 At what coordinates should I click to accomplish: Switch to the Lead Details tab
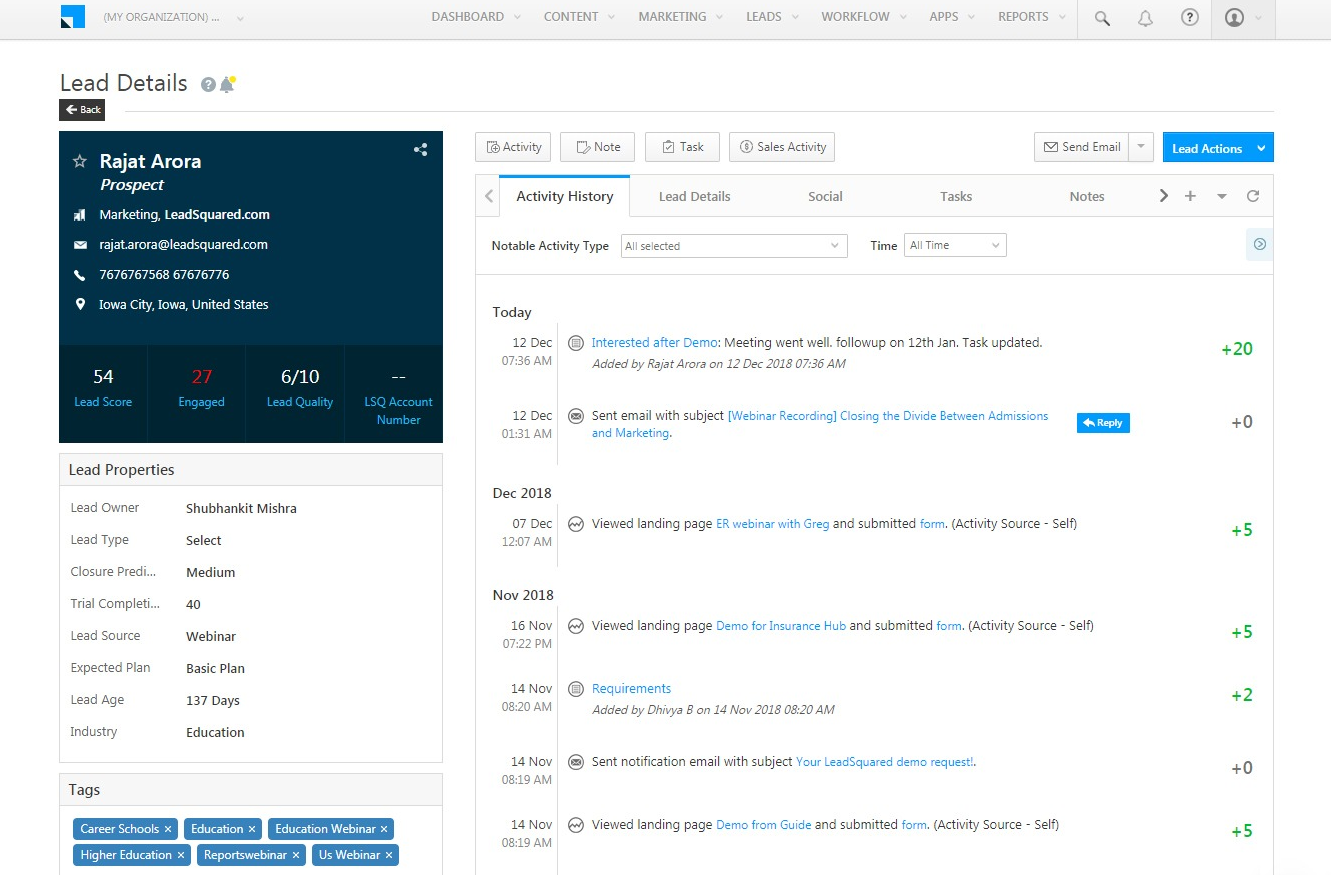(695, 197)
